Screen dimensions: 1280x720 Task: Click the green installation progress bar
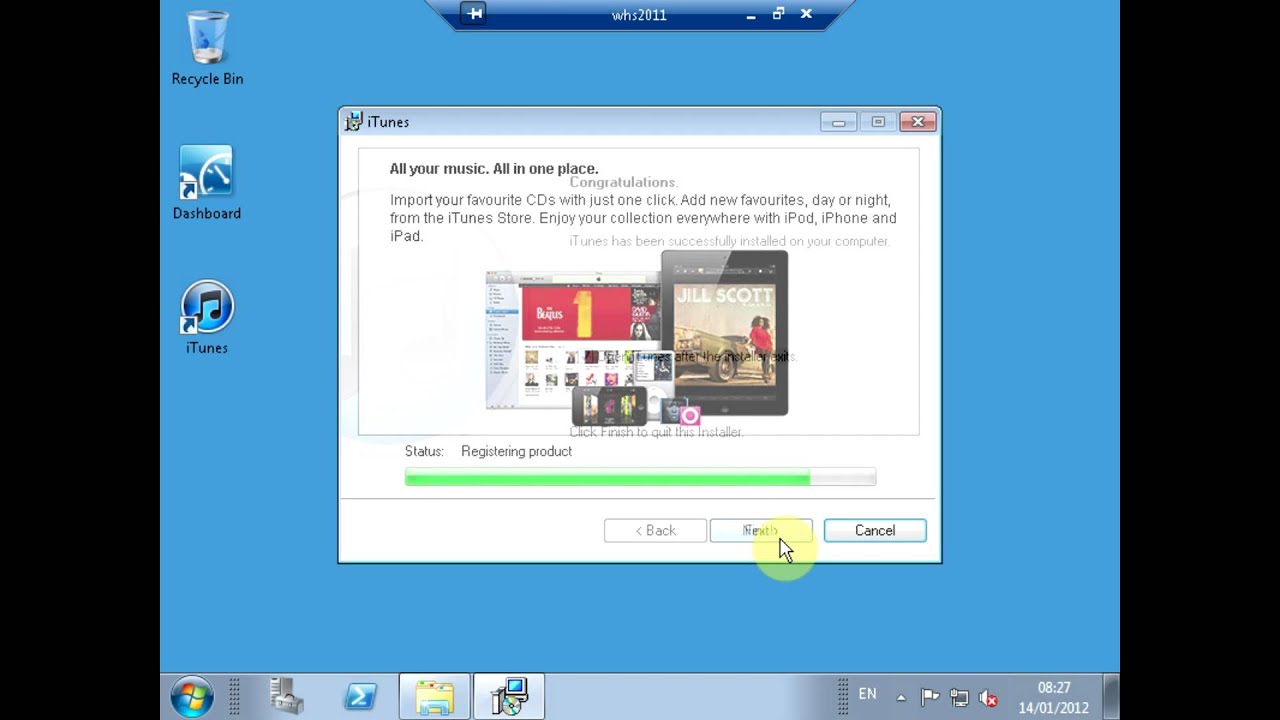point(640,478)
